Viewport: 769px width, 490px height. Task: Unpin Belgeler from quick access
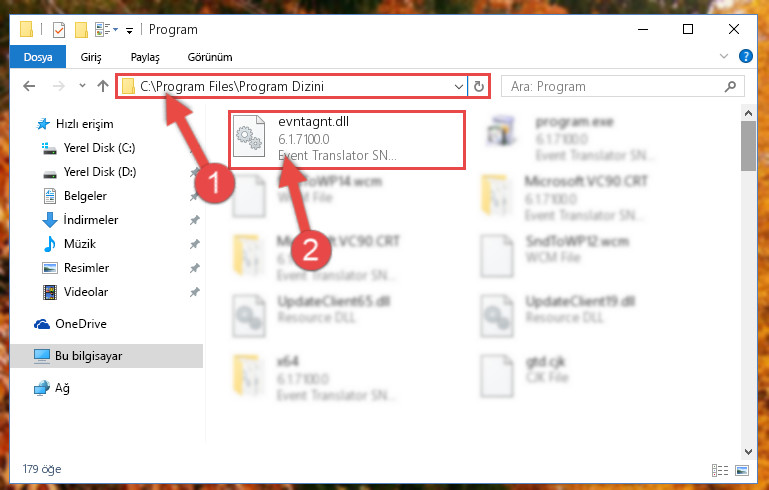tap(195, 196)
